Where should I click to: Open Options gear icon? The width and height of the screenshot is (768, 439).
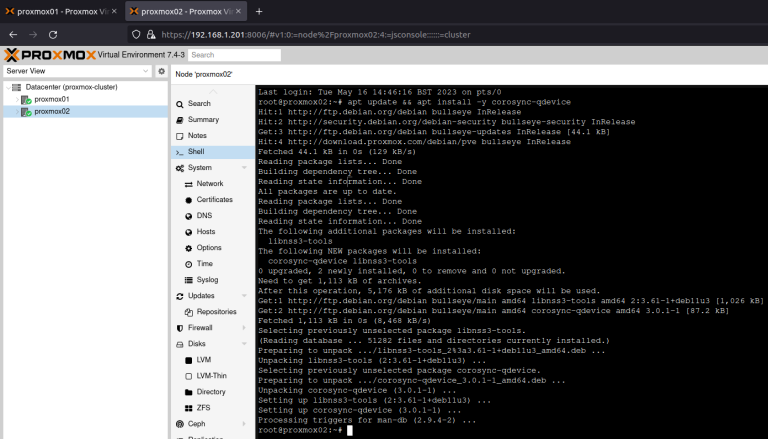click(189, 248)
